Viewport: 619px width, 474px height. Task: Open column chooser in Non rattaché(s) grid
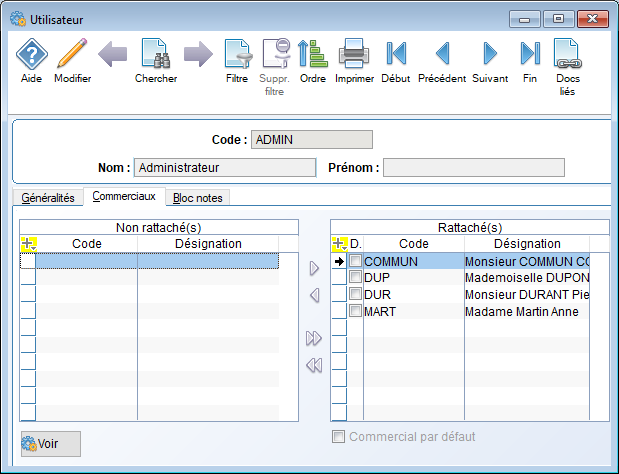tap(28, 244)
